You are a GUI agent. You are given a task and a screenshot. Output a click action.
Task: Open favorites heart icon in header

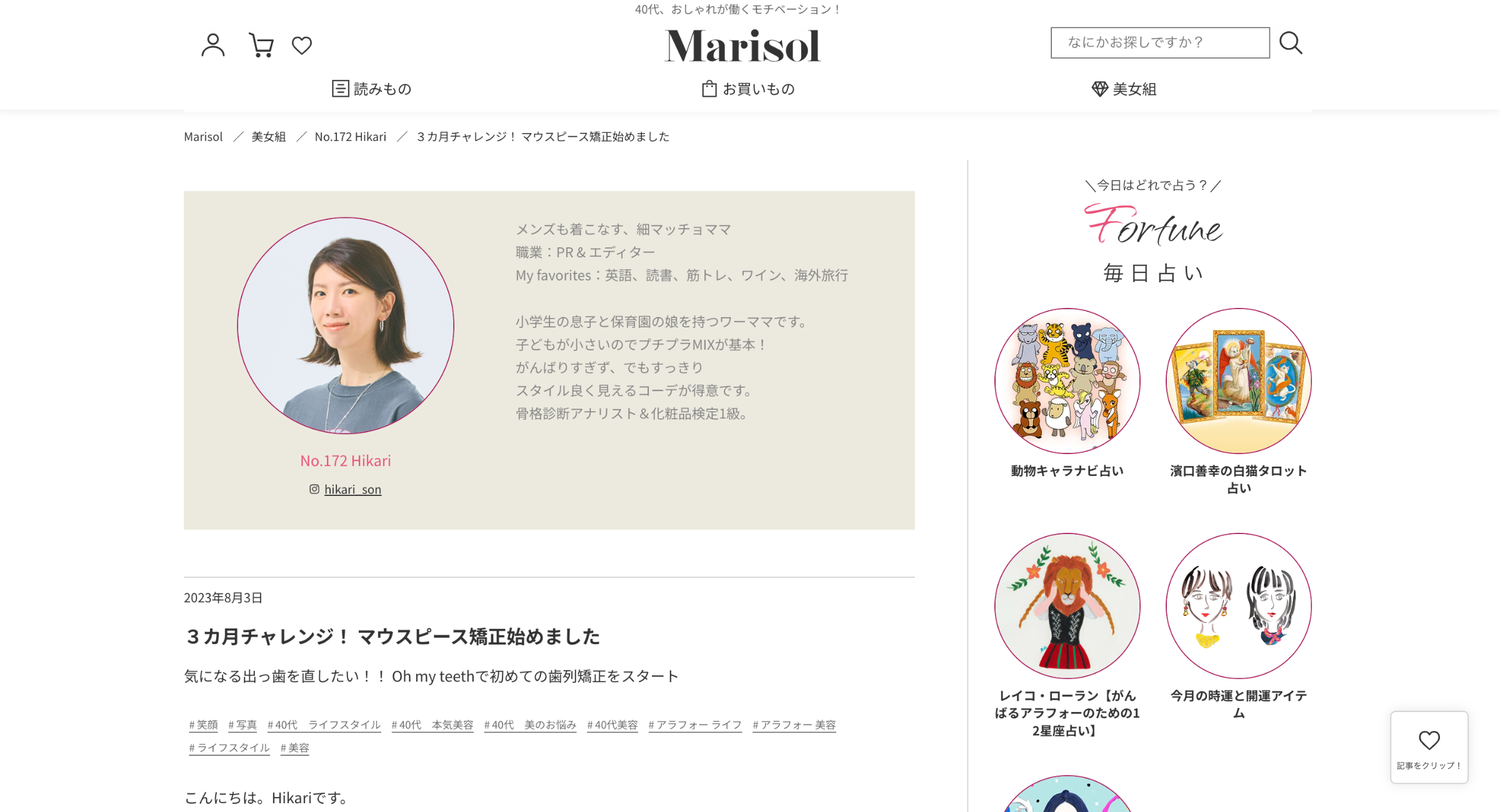pyautogui.click(x=302, y=46)
